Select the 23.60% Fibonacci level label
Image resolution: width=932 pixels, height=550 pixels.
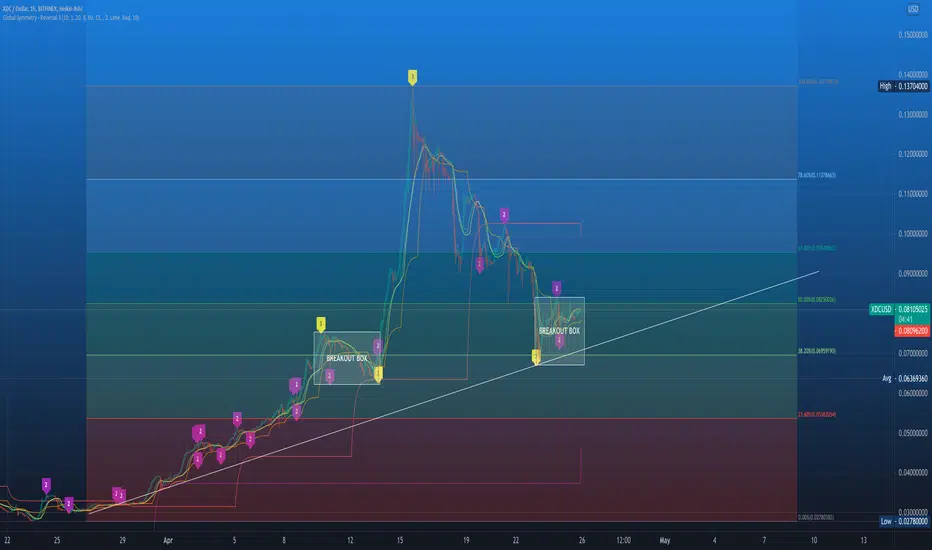point(817,414)
